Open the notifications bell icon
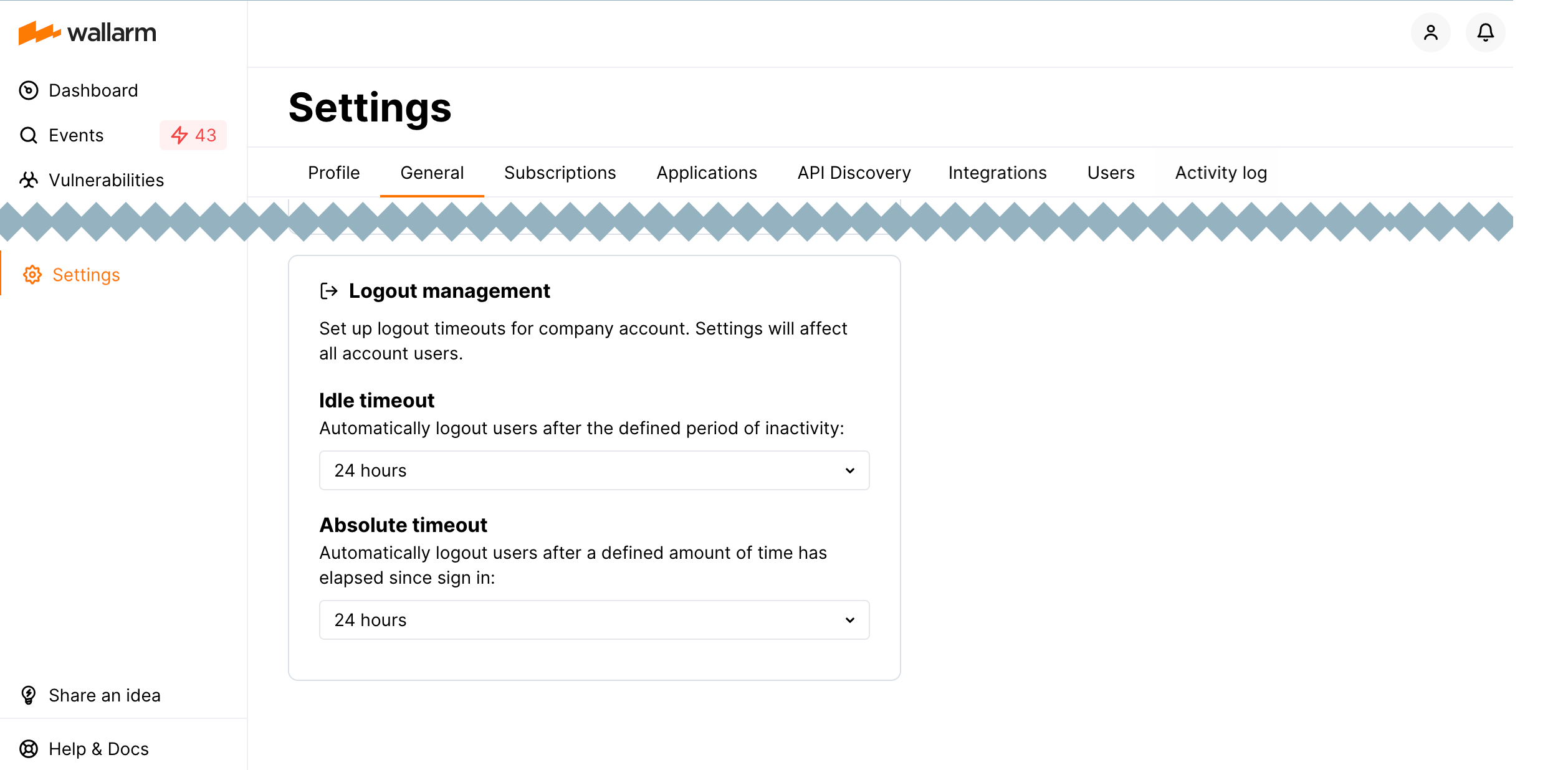1568x770 pixels. pyautogui.click(x=1485, y=32)
